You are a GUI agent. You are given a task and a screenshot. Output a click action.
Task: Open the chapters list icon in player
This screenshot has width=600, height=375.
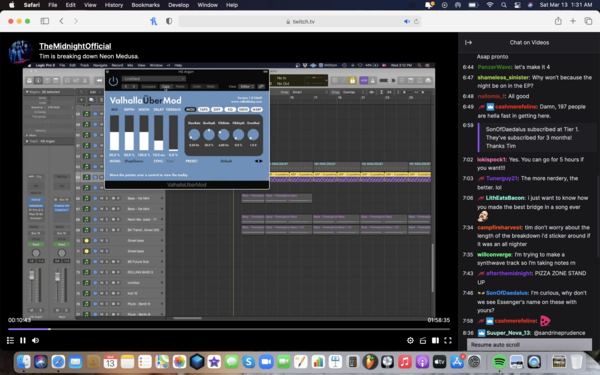tap(10, 340)
